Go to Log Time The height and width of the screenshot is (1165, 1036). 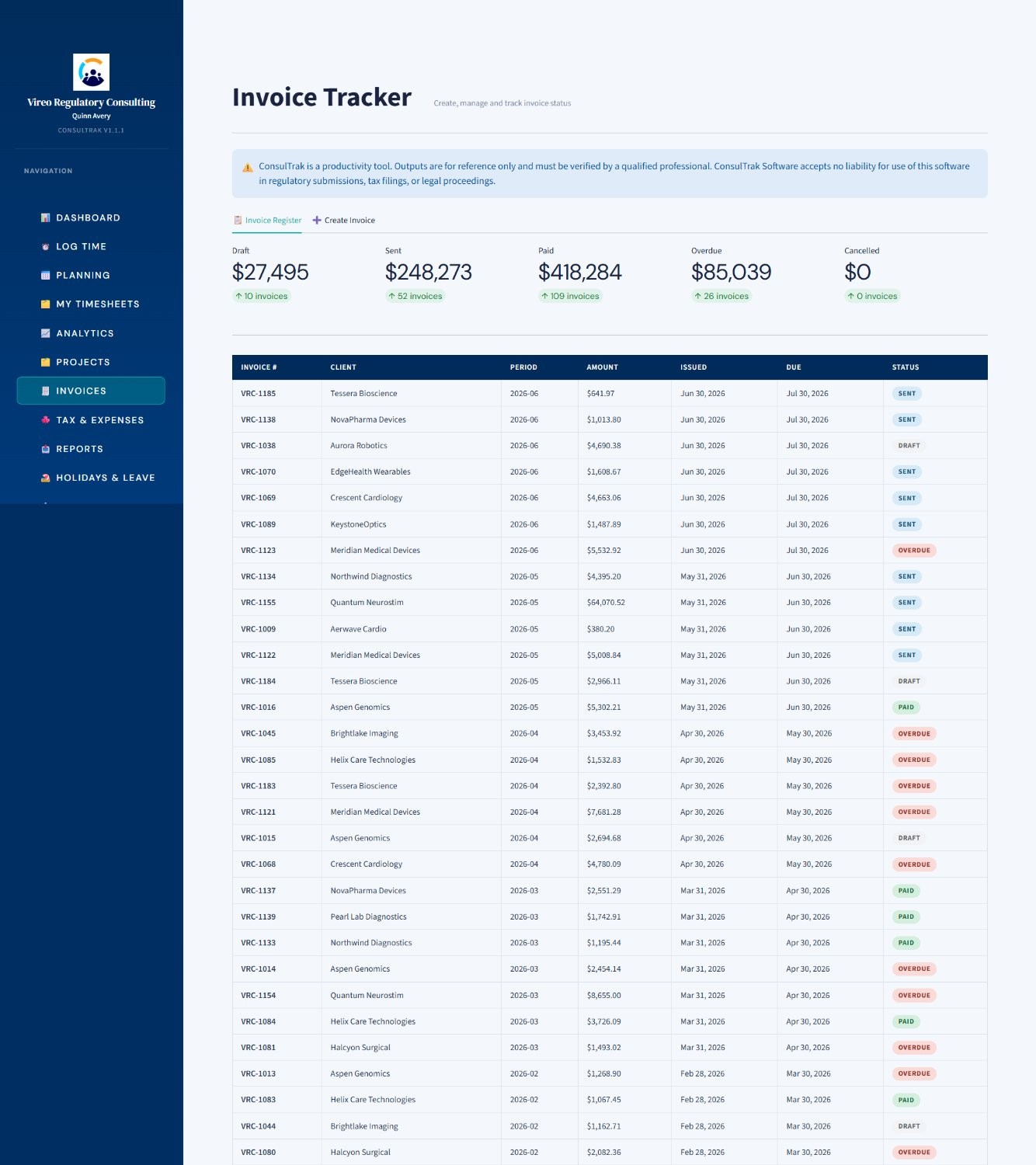[91, 247]
